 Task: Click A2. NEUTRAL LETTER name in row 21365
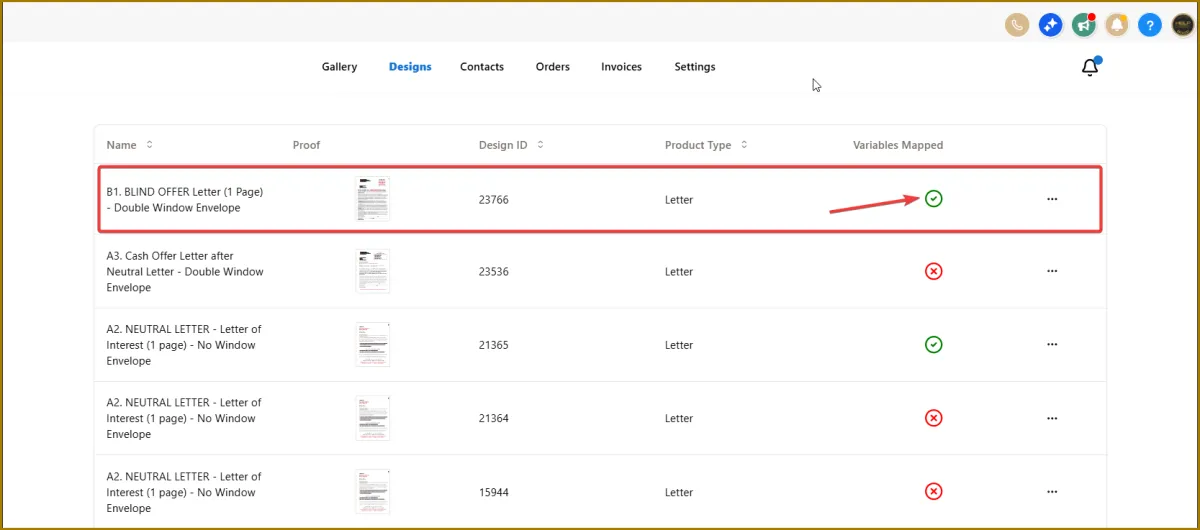[184, 345]
